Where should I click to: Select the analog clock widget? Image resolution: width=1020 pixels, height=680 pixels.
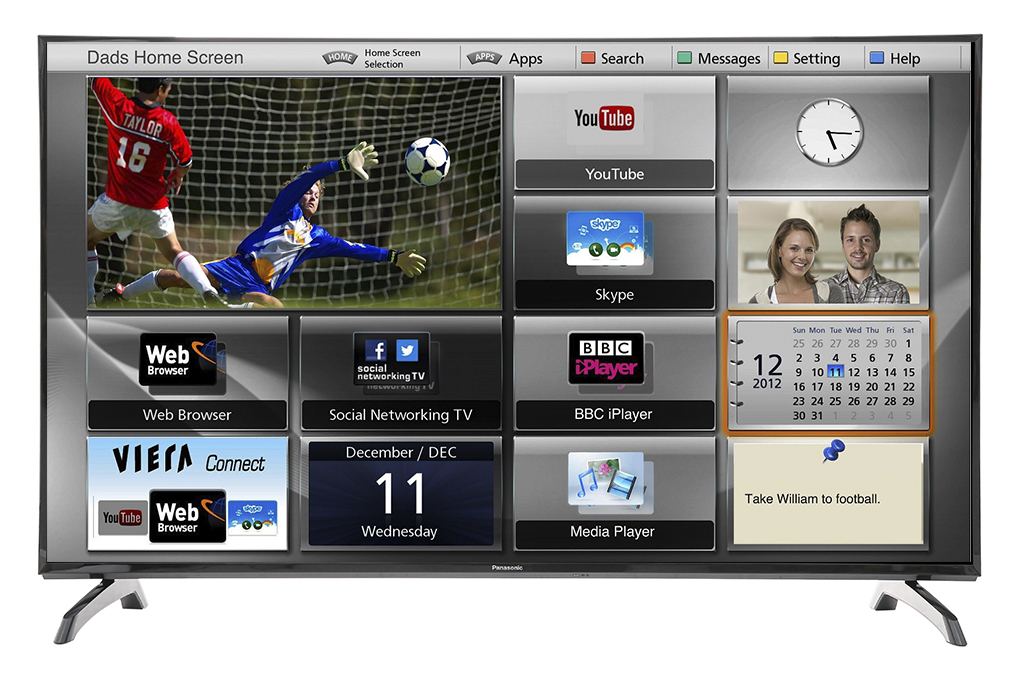(x=828, y=133)
